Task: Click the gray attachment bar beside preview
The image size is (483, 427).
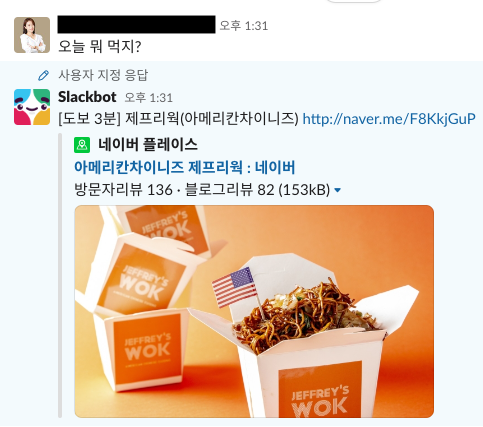Action: click(60, 275)
